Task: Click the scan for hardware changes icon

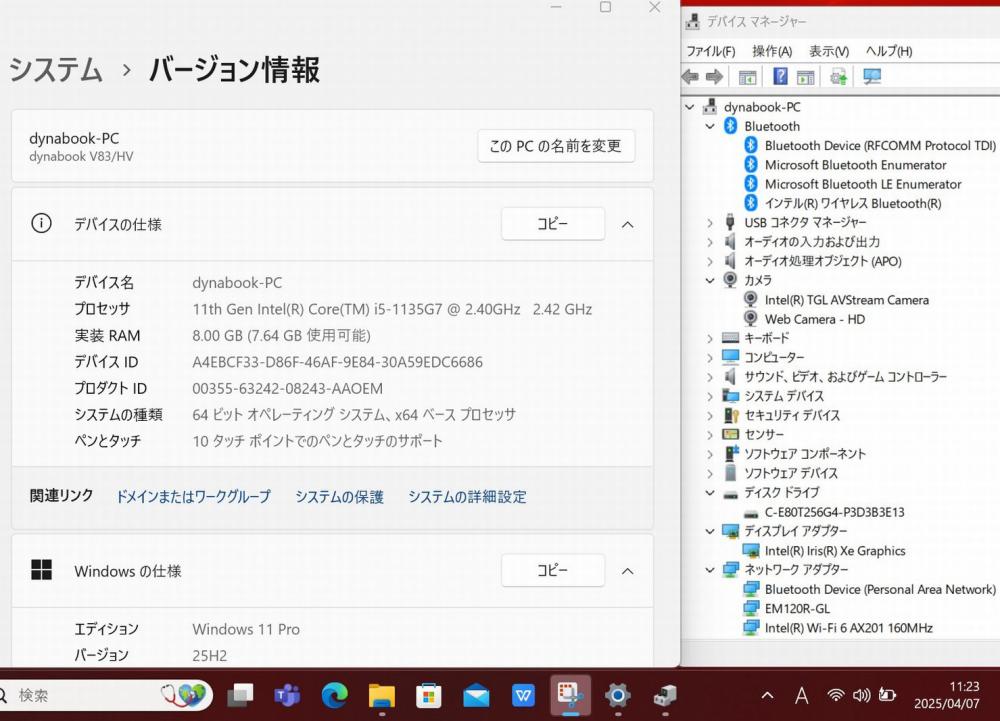Action: pos(871,77)
